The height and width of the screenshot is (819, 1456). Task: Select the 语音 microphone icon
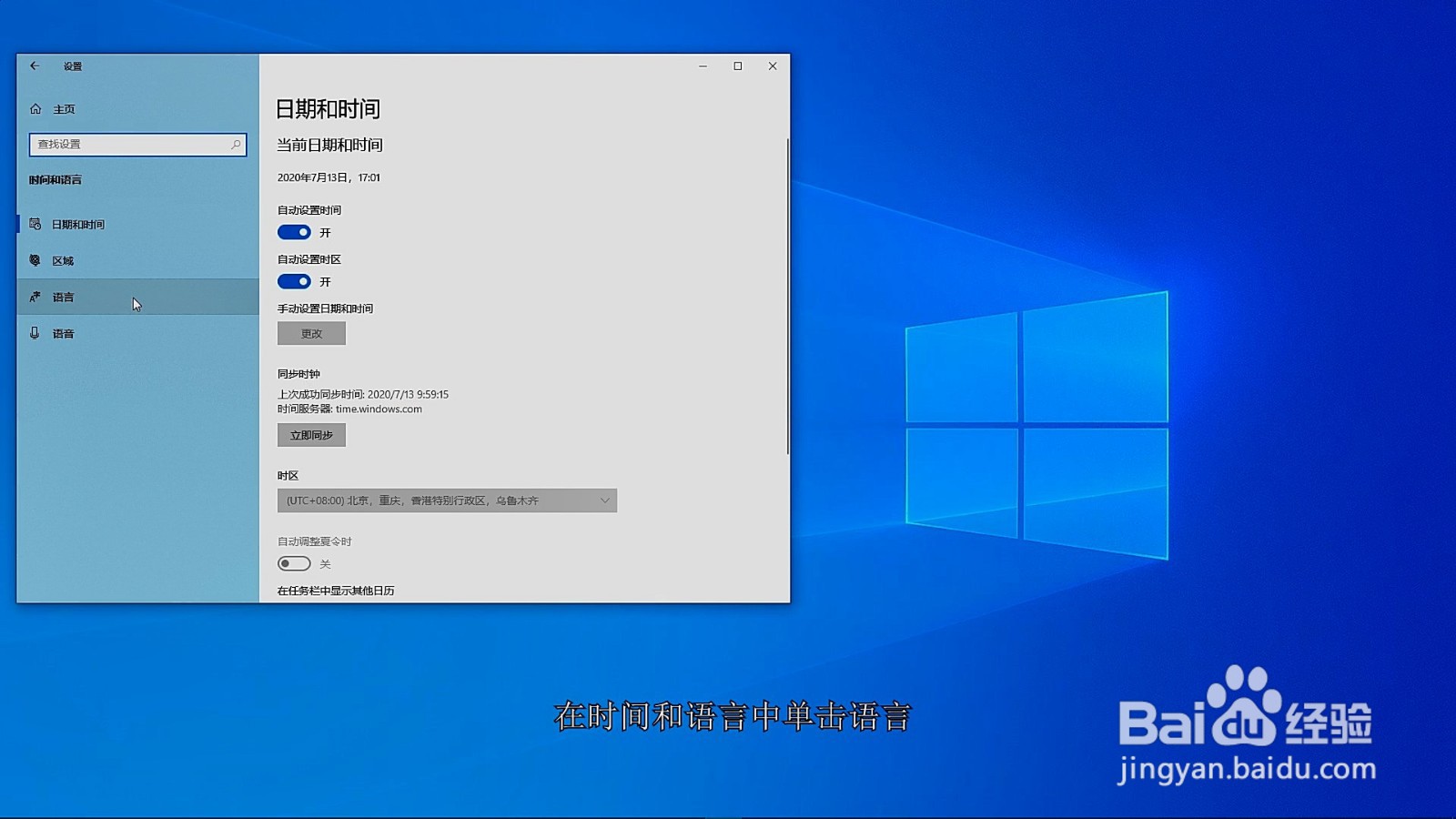(x=35, y=333)
